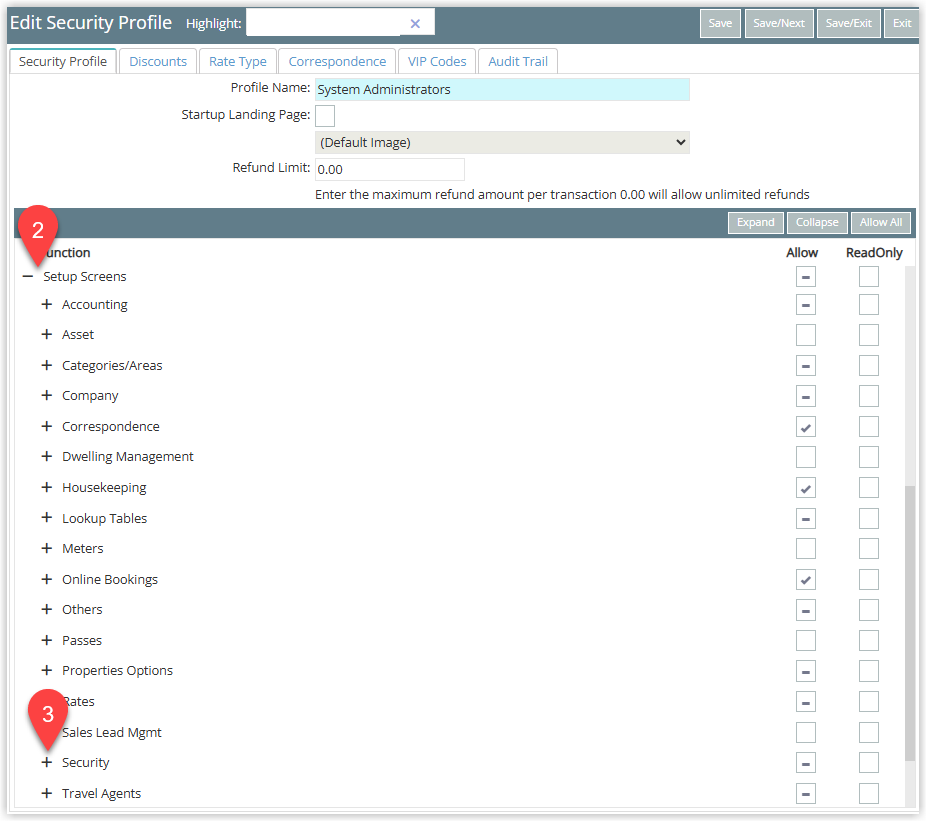Open the Audit Trail tab

518,62
